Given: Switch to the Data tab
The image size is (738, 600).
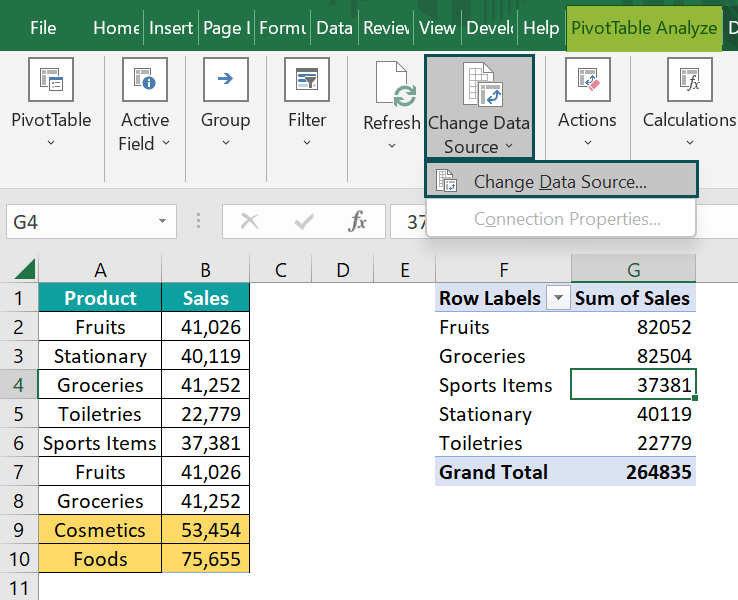Looking at the screenshot, I should tap(334, 28).
